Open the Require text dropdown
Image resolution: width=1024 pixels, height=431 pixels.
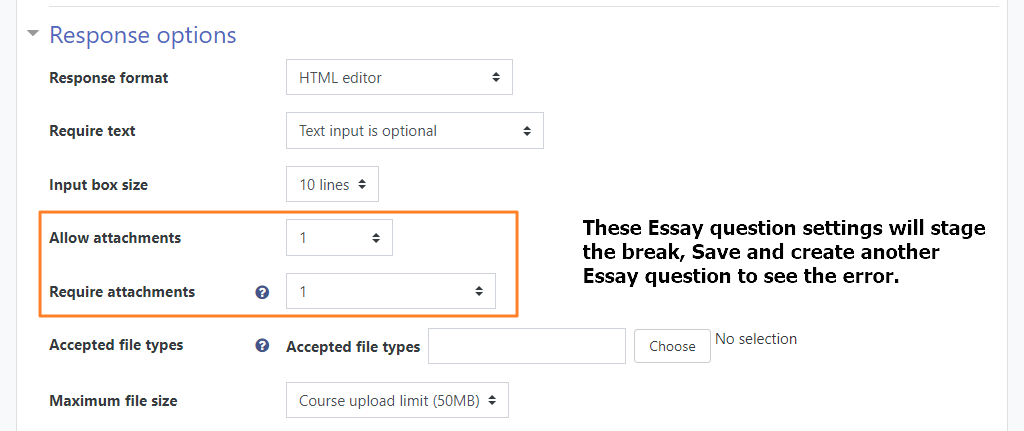tap(415, 131)
